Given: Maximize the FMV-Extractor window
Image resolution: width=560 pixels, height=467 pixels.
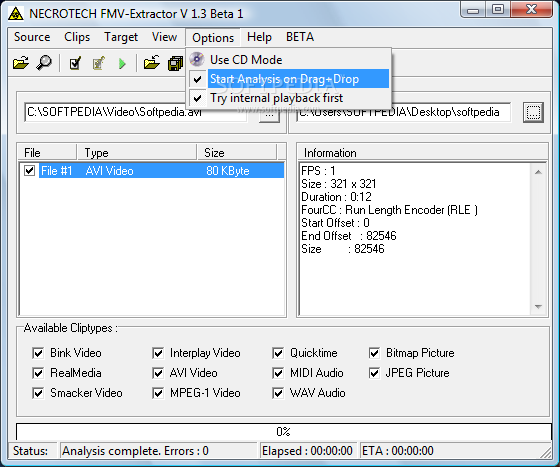Looking at the screenshot, I should (498, 10).
